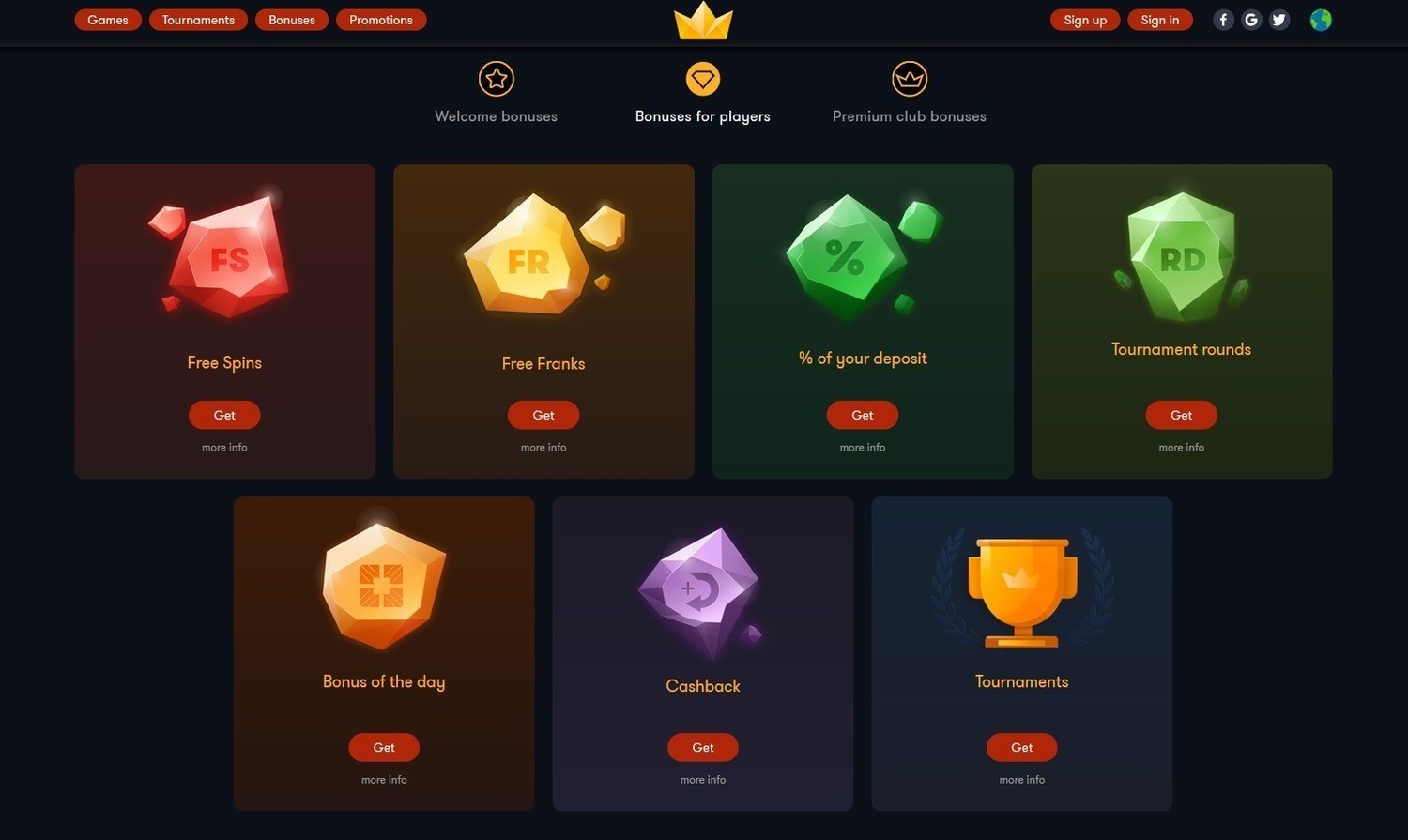Viewport: 1408px width, 840px height.
Task: Click the green RD gem icon
Action: pyautogui.click(x=1181, y=256)
